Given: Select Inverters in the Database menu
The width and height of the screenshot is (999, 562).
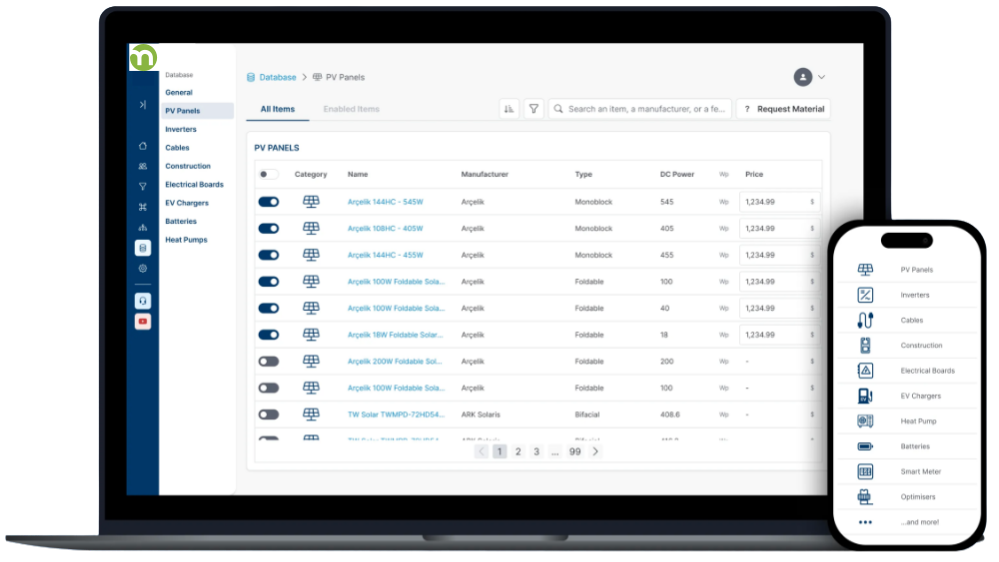Looking at the screenshot, I should click(x=181, y=129).
